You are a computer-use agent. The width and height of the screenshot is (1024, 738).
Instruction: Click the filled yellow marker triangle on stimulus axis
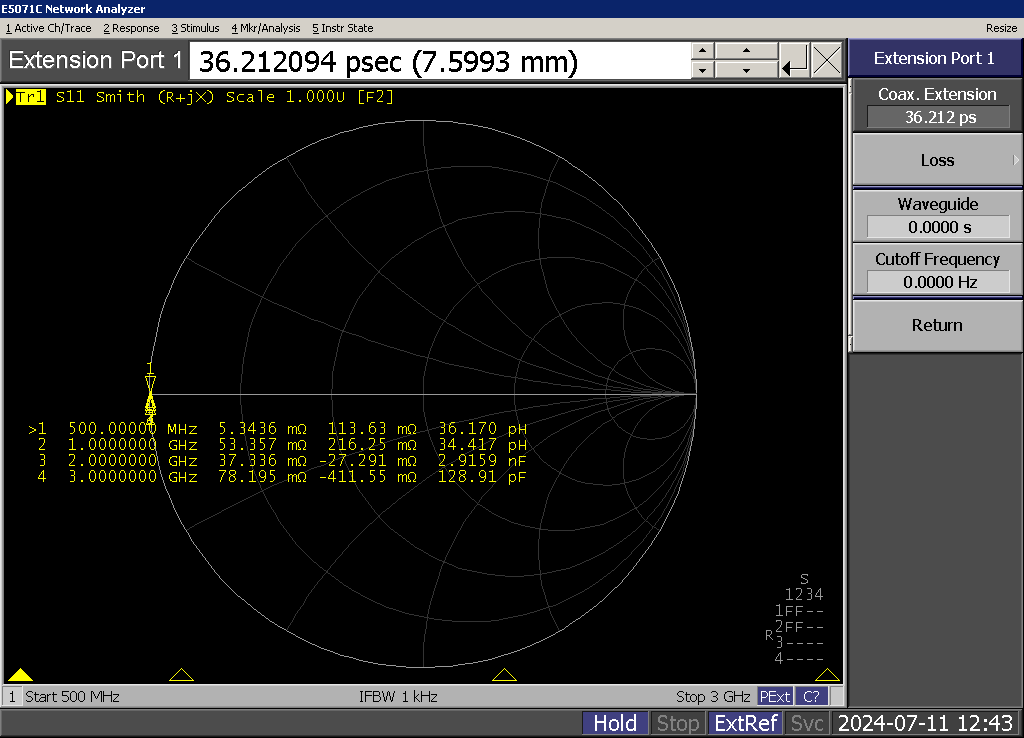point(21,675)
